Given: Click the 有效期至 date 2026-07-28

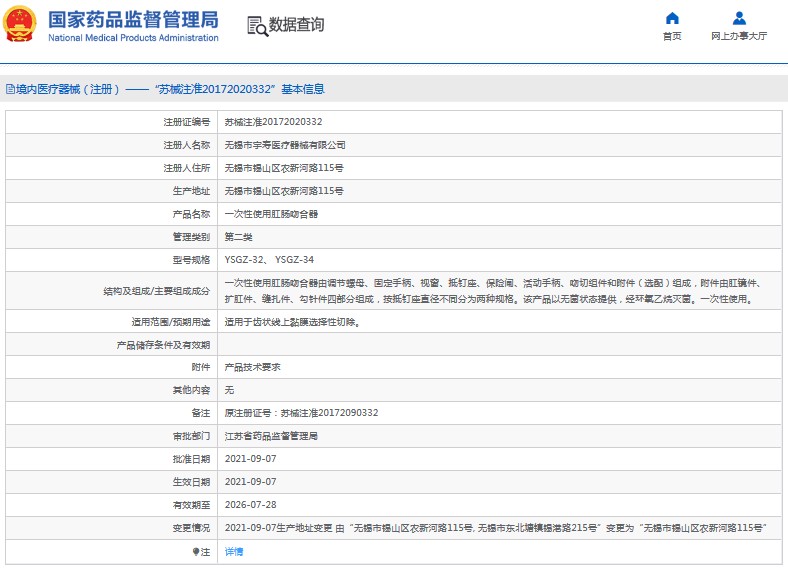Looking at the screenshot, I should tap(250, 505).
